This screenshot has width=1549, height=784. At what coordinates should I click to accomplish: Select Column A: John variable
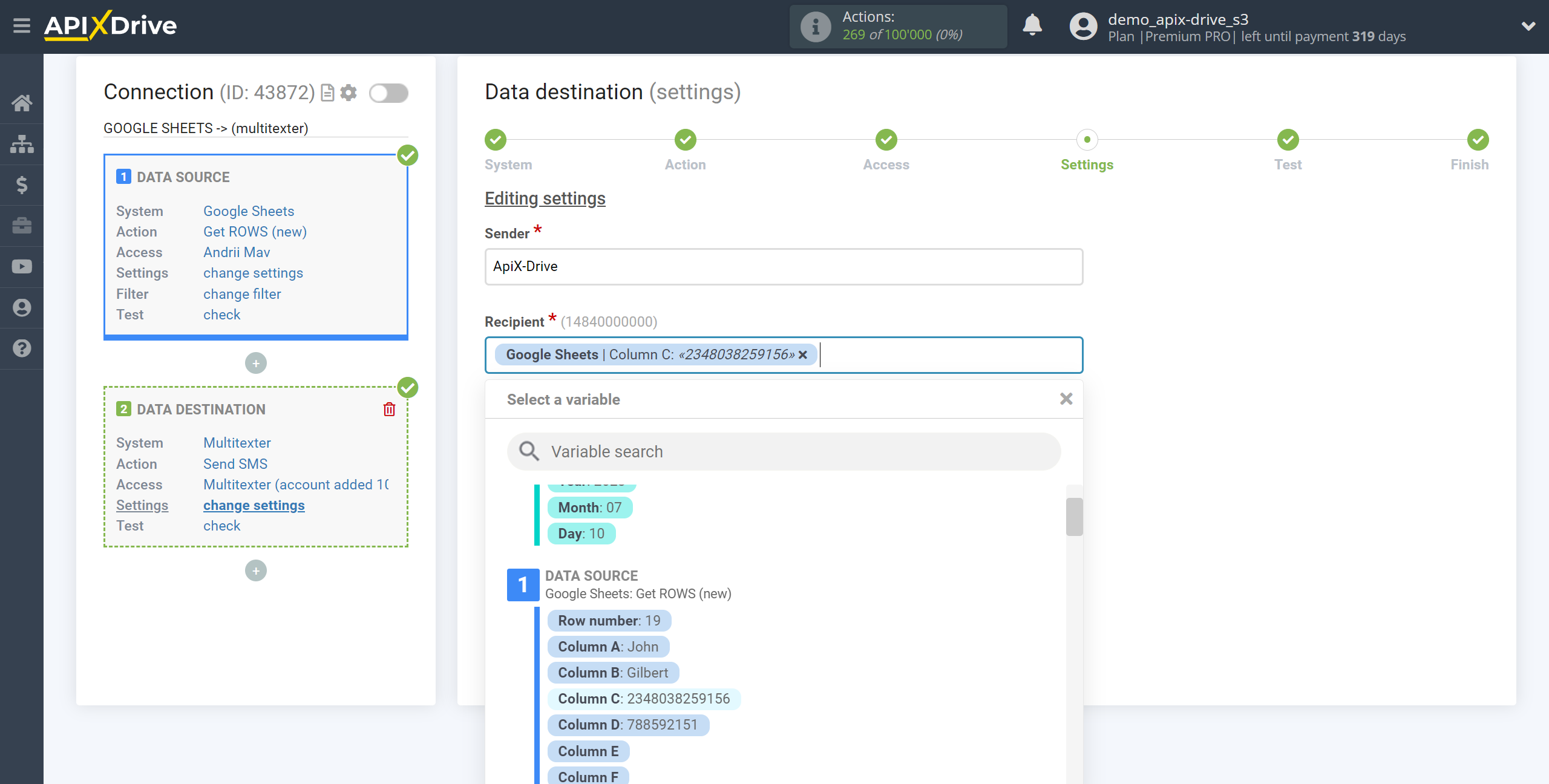[x=608, y=647]
